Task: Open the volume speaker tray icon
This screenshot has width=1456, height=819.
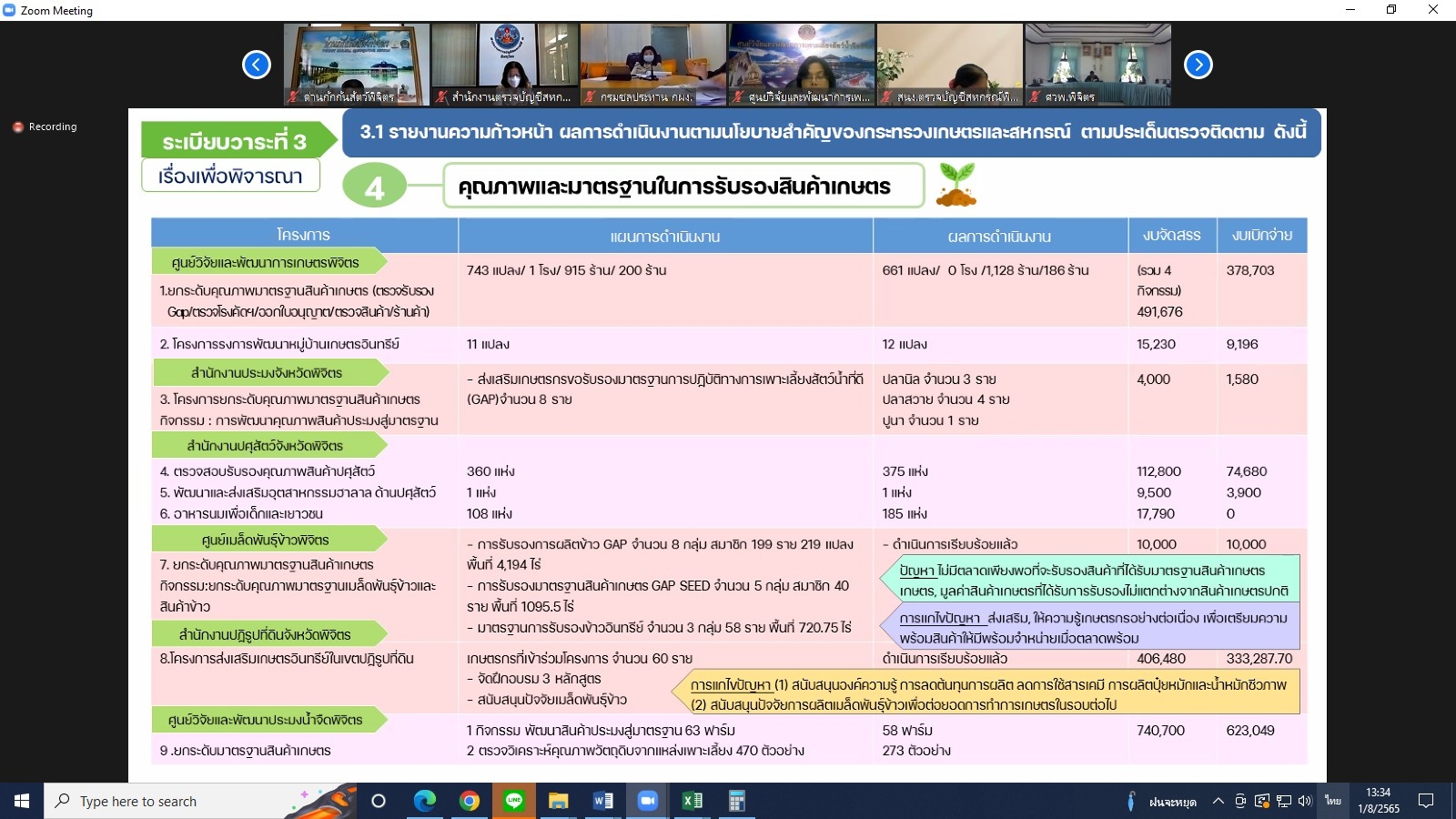Action: click(1305, 801)
